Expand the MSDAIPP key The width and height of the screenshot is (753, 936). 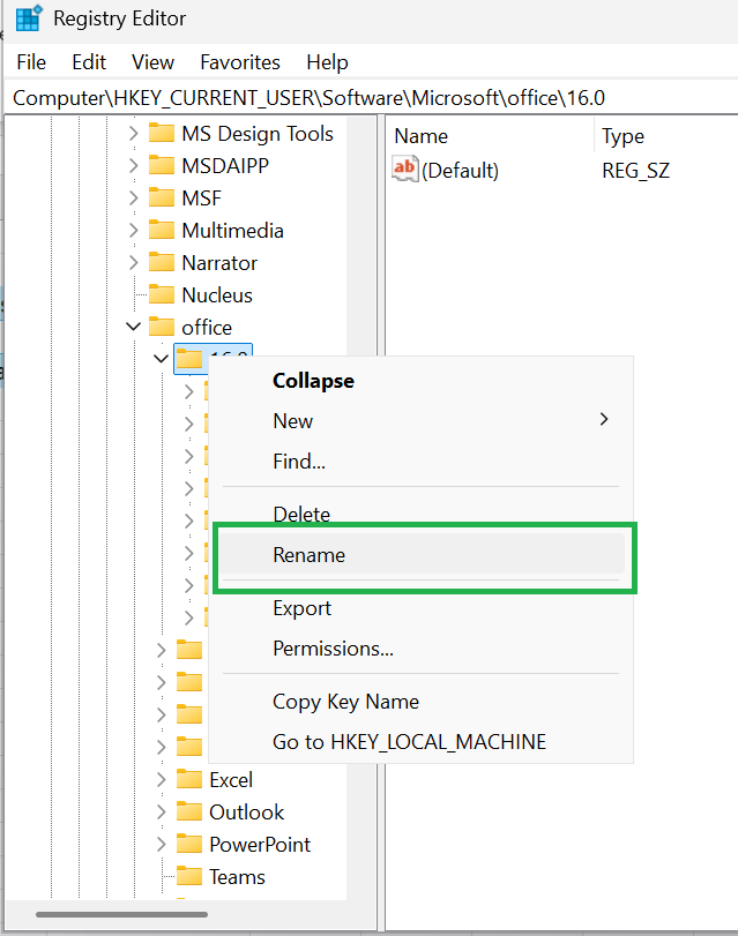pyautogui.click(x=134, y=165)
